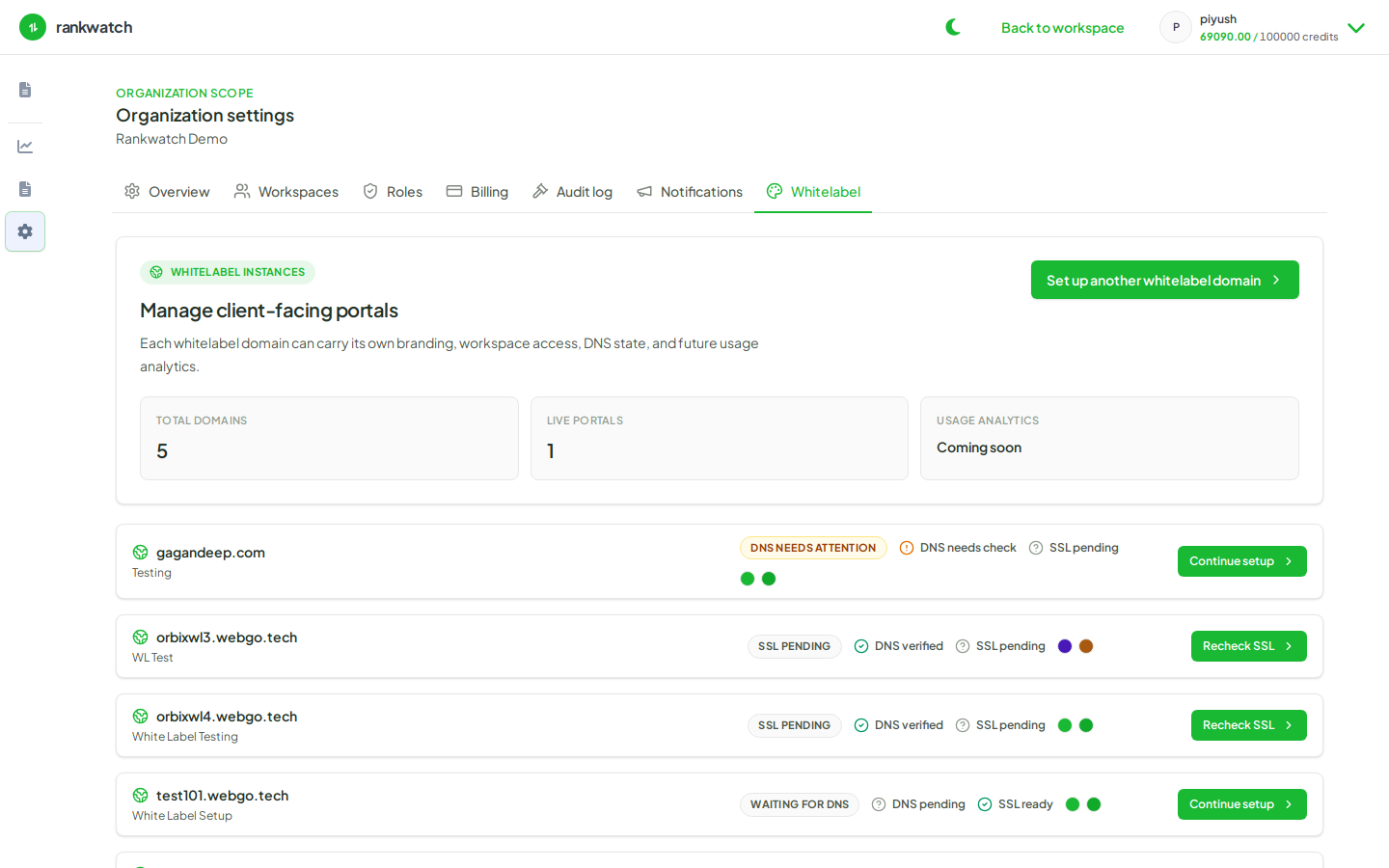Switch to the Audit log tab

(x=572, y=192)
